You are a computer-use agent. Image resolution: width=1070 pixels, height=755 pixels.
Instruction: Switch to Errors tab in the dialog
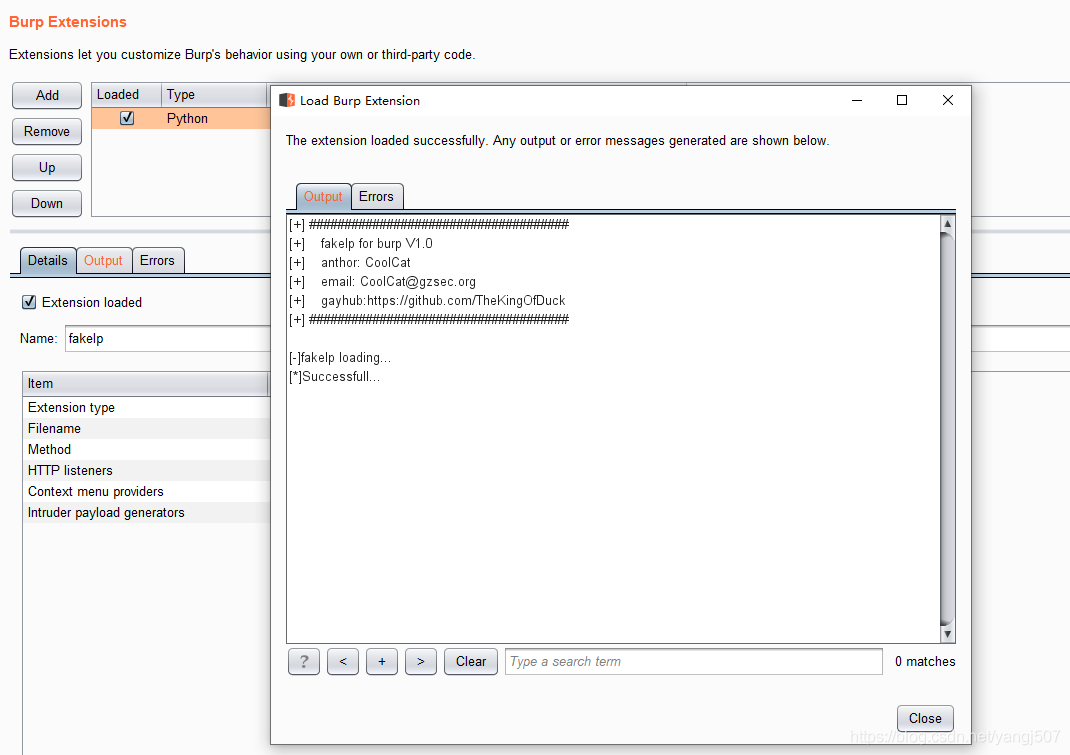(377, 197)
